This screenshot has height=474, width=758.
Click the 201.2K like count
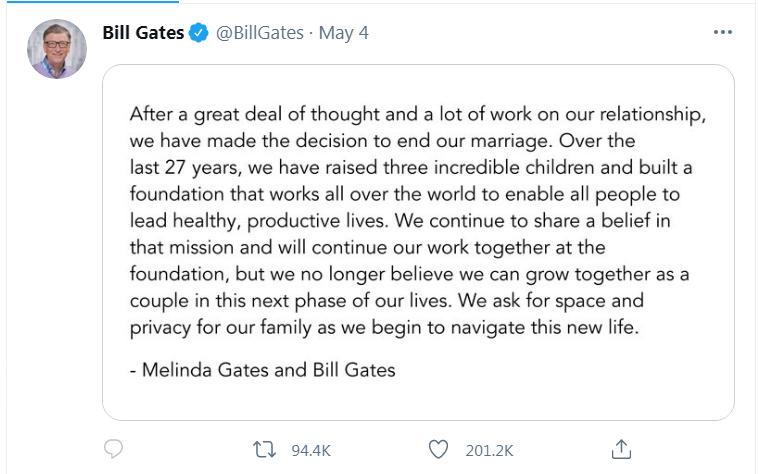pyautogui.click(x=487, y=451)
